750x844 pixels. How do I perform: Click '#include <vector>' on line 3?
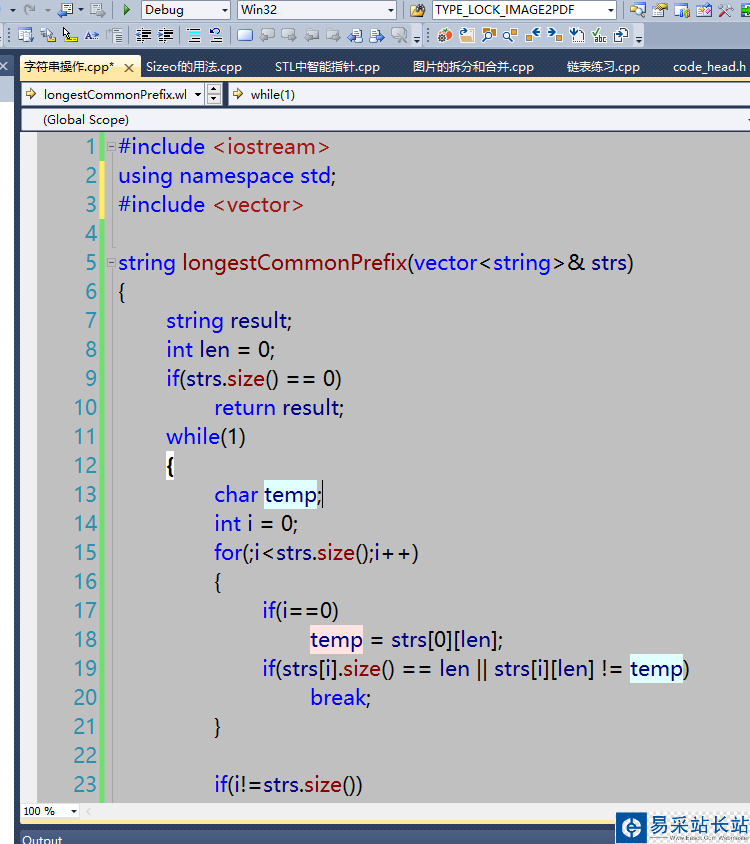coord(211,205)
